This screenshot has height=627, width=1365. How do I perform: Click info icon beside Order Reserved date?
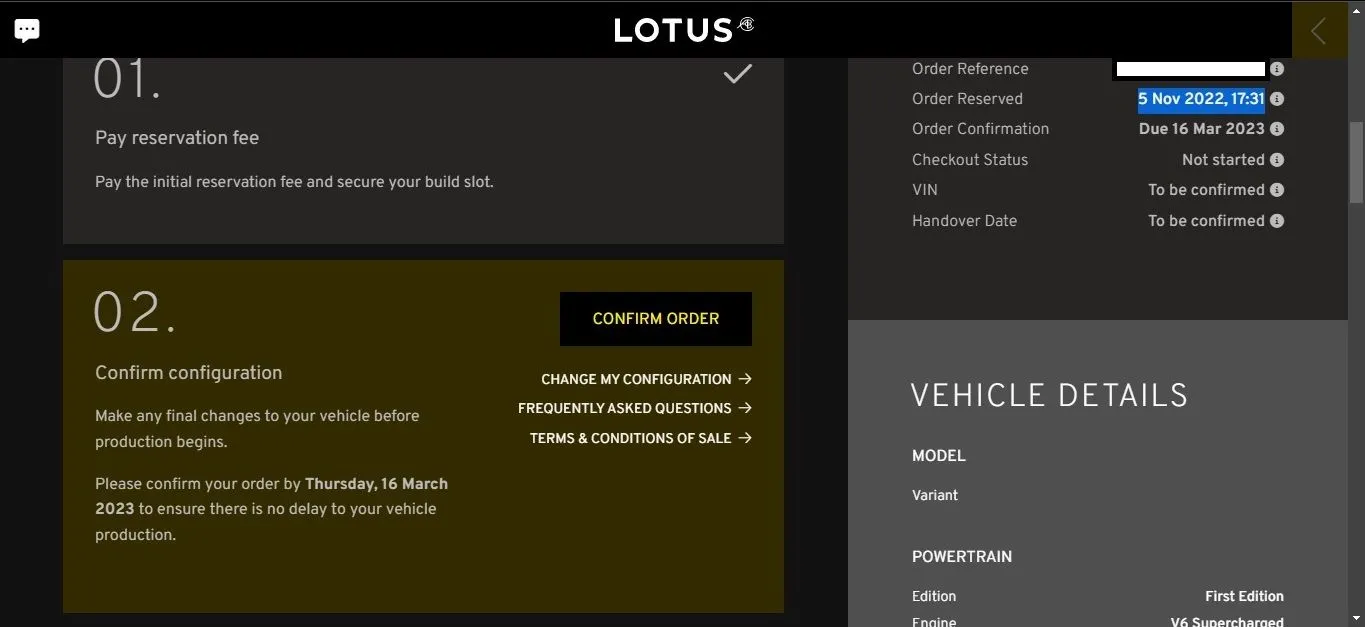click(1277, 99)
